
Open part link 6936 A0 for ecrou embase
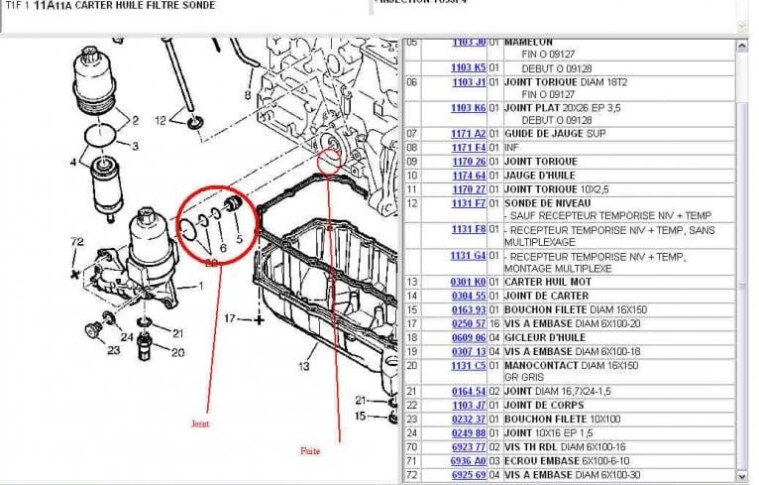click(x=468, y=461)
